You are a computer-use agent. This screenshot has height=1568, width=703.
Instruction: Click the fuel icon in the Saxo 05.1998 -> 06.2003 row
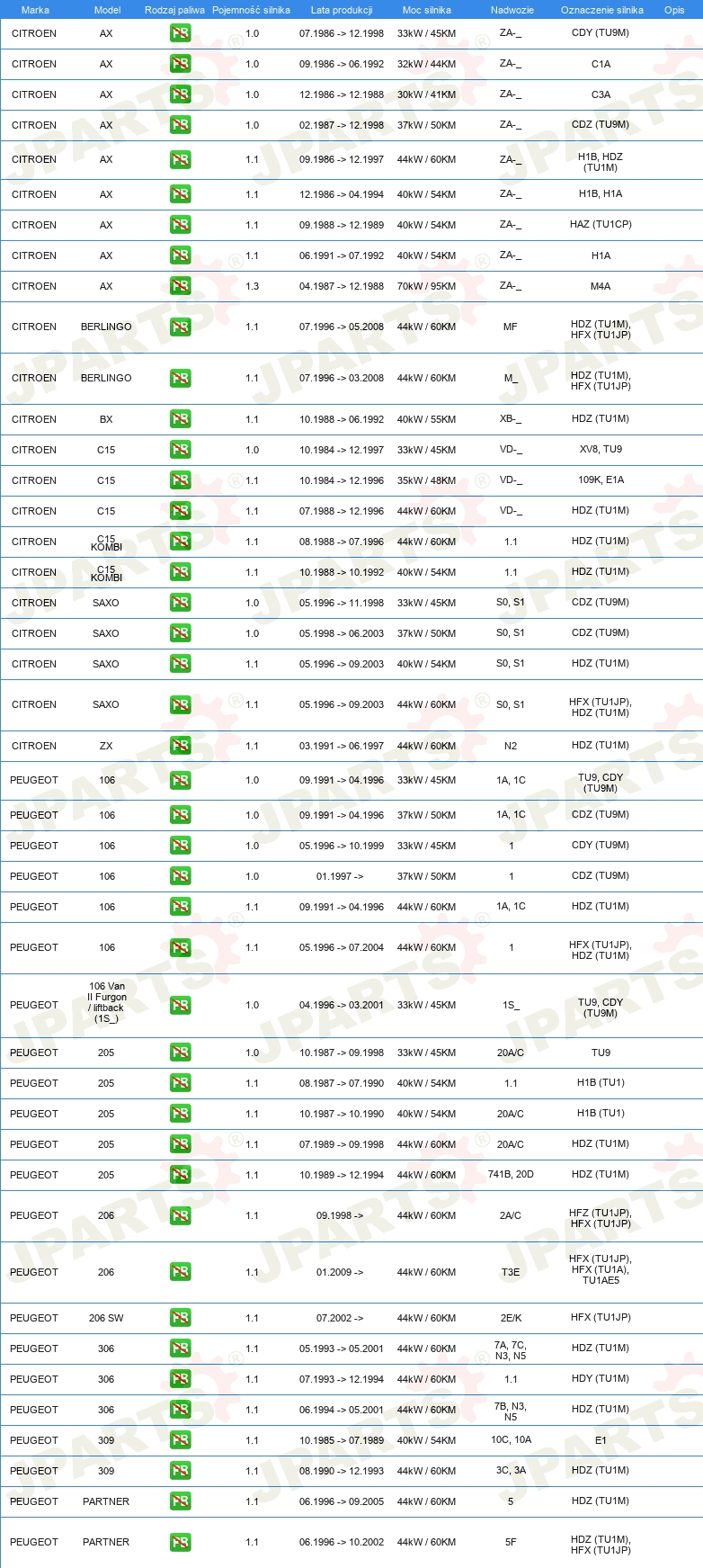(180, 633)
